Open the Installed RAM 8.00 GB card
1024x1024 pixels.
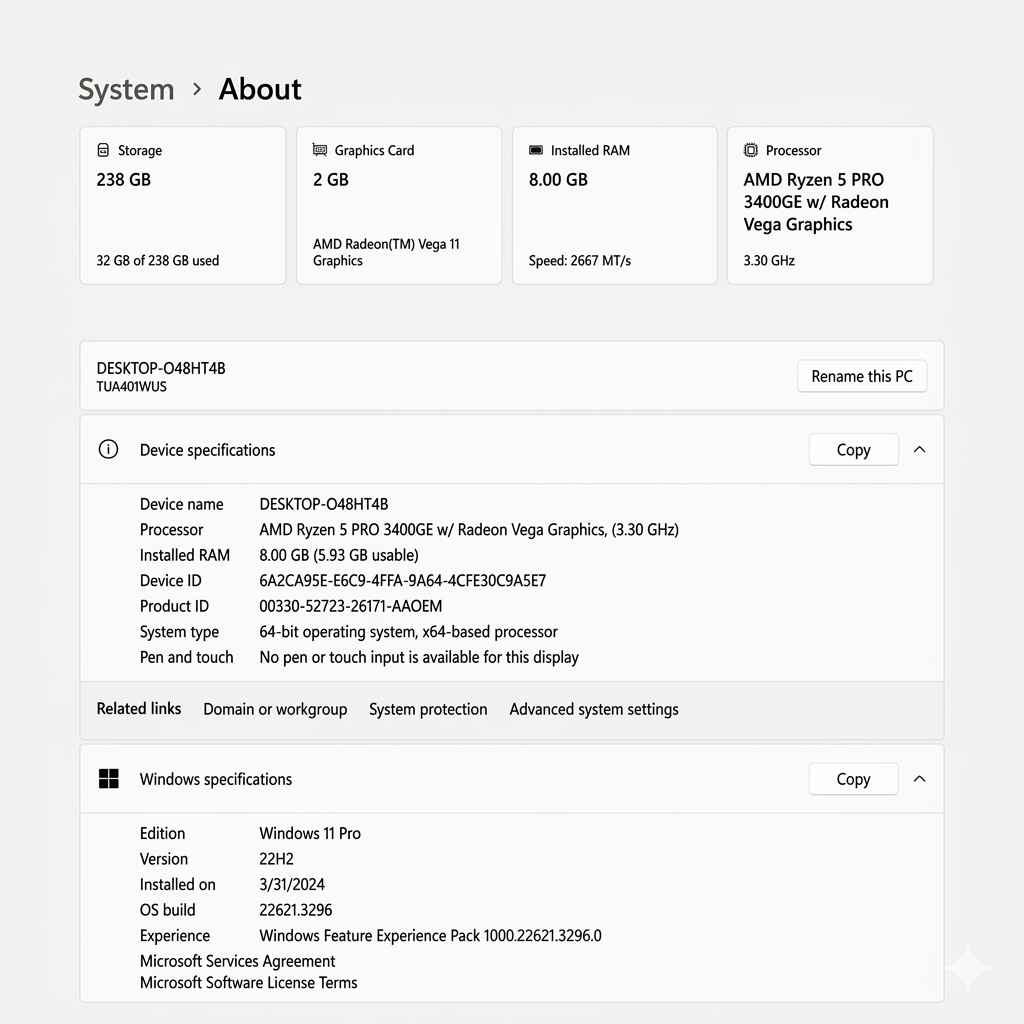coord(615,206)
